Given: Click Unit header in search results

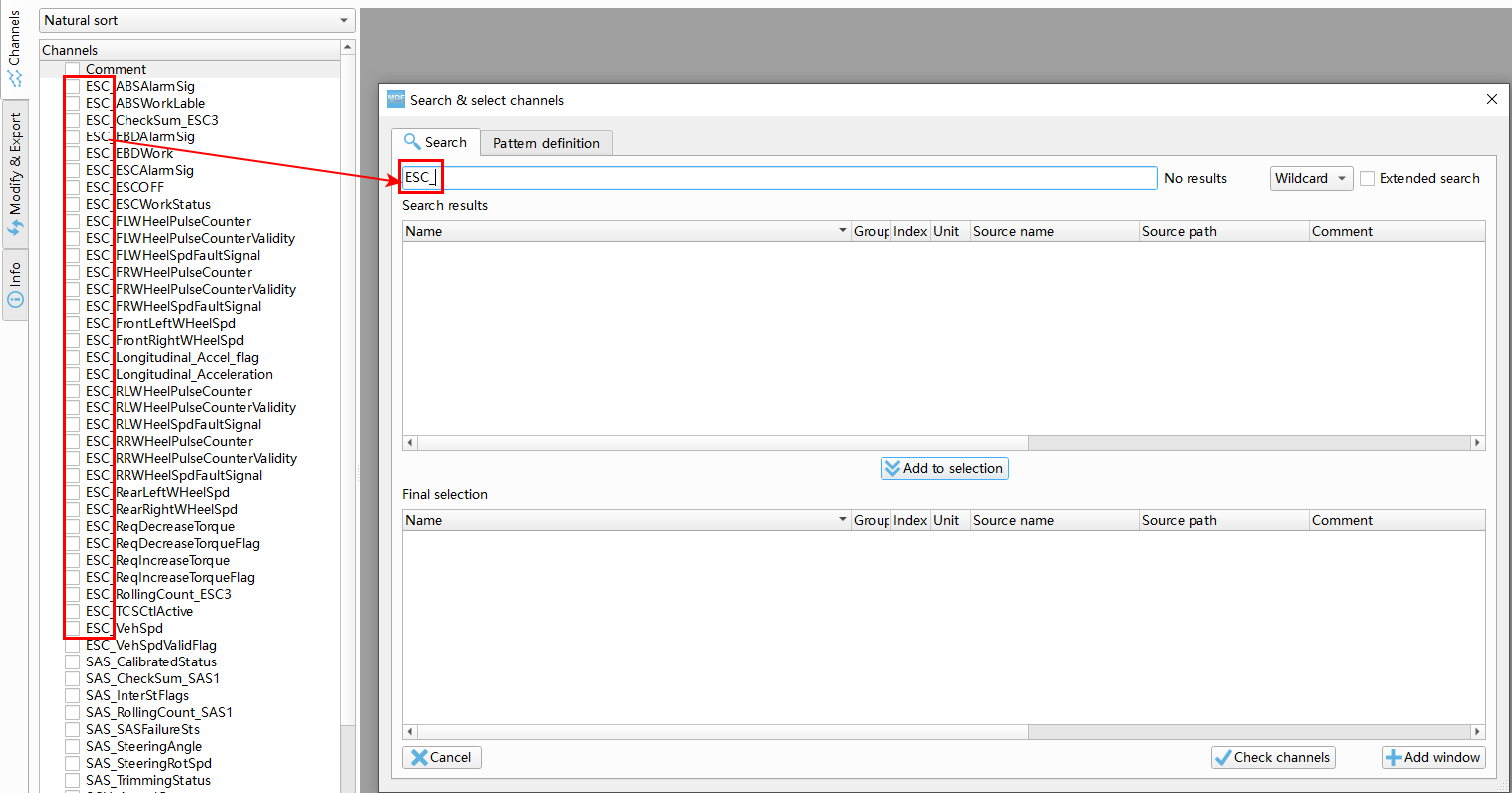Looking at the screenshot, I should (x=950, y=231).
